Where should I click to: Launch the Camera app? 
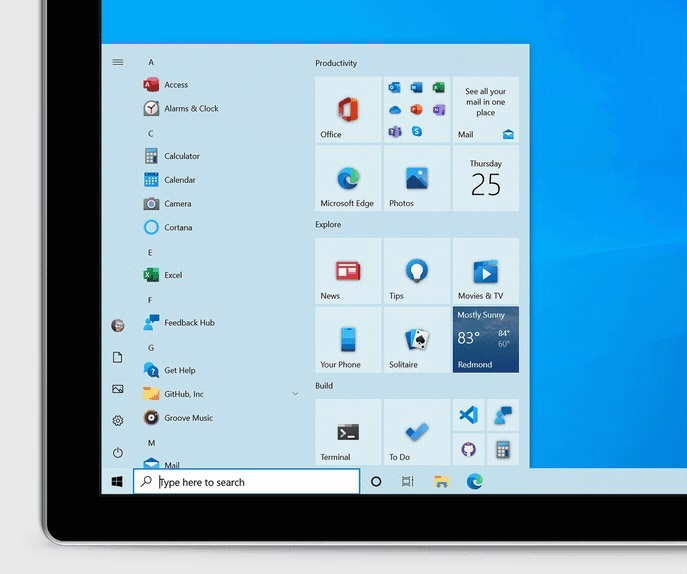(x=167, y=204)
